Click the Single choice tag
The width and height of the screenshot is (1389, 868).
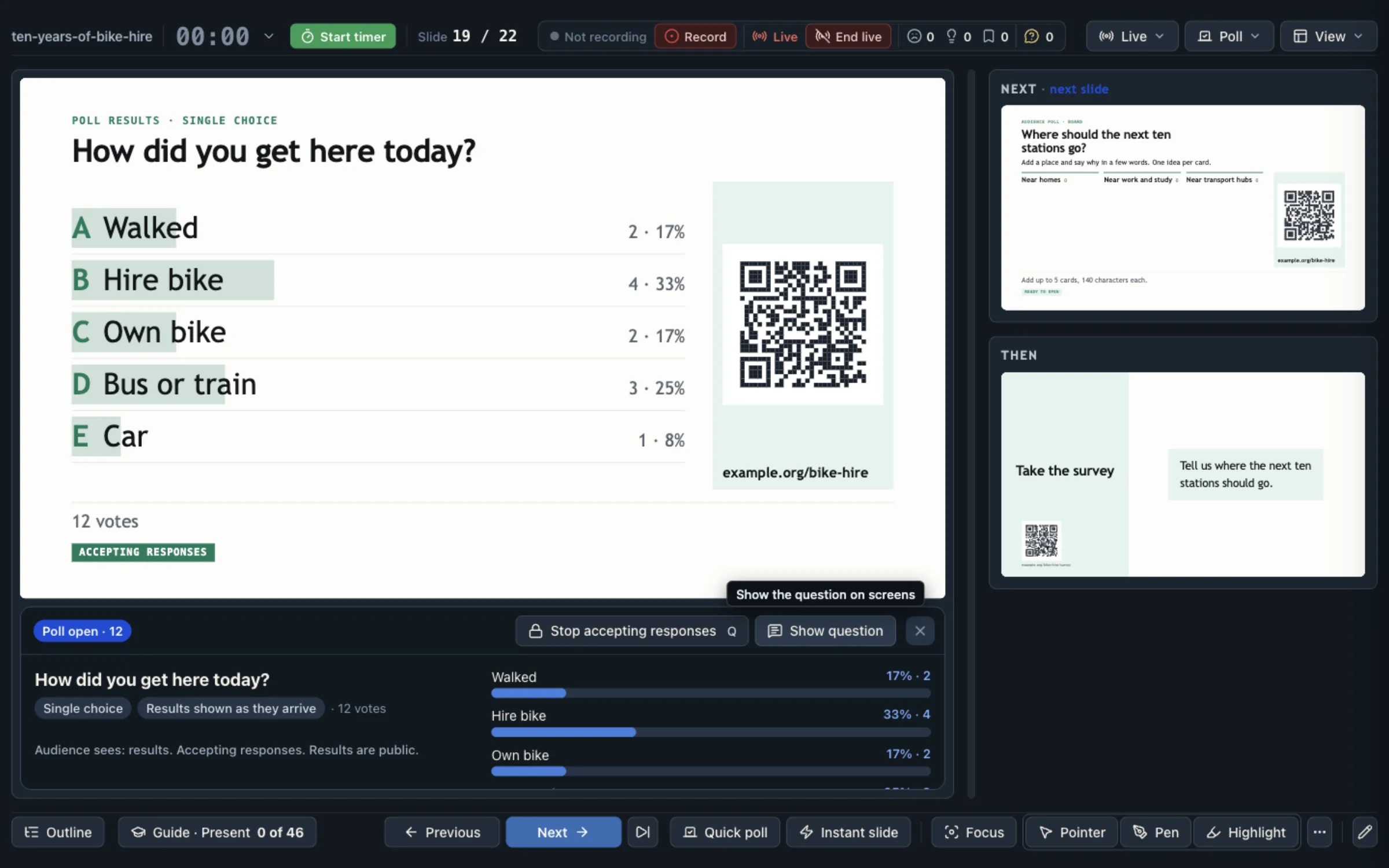[x=83, y=708]
